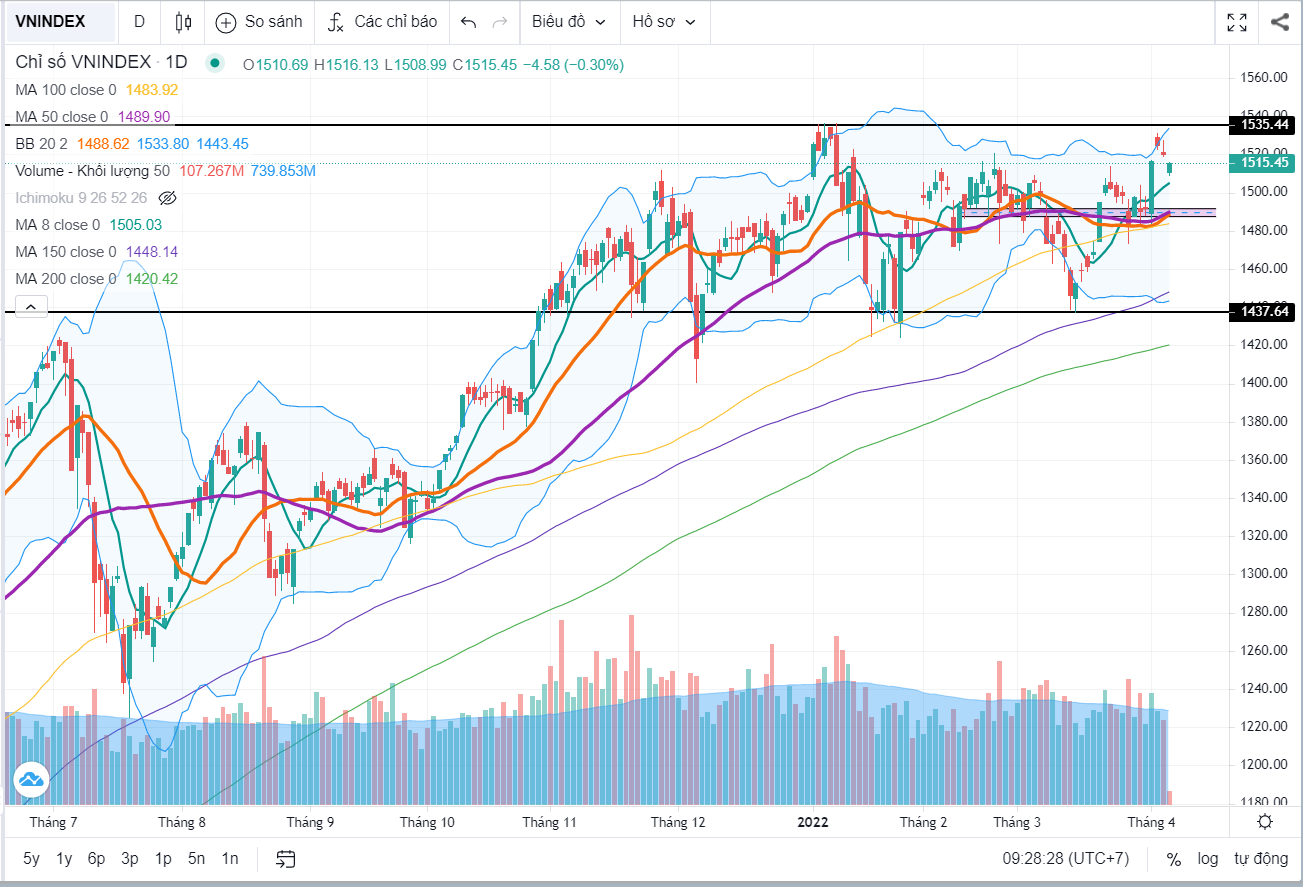Click the share chart icon
The width and height of the screenshot is (1303, 887).
click(x=1279, y=22)
